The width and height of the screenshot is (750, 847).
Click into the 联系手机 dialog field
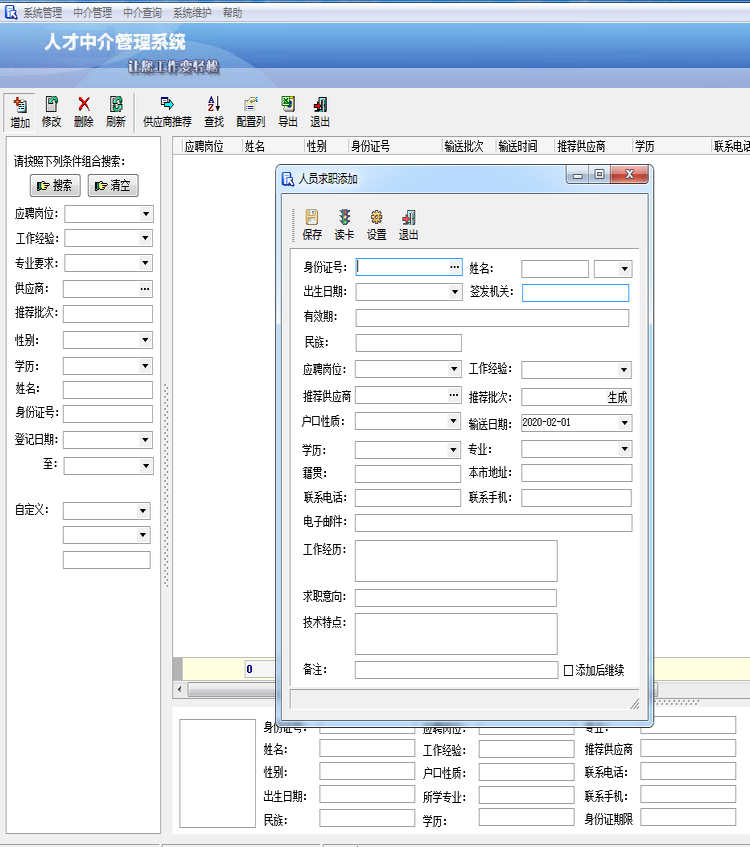coord(577,498)
